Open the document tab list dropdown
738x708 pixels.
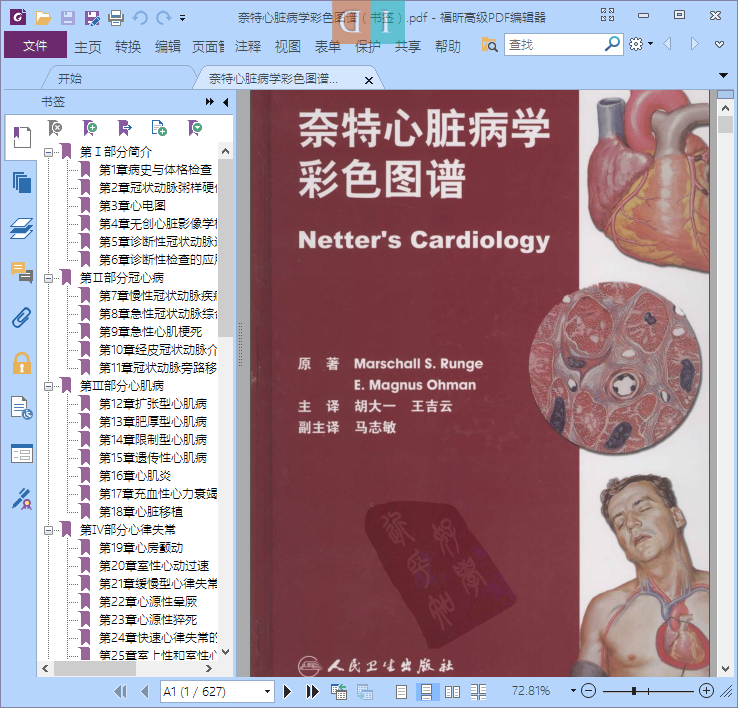pyautogui.click(x=723, y=75)
